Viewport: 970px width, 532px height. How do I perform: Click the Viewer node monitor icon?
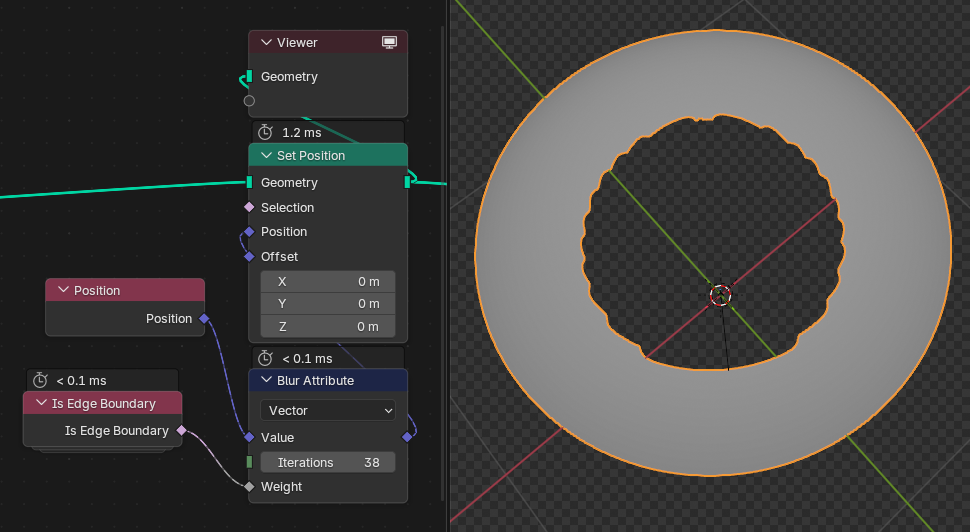pyautogui.click(x=389, y=42)
